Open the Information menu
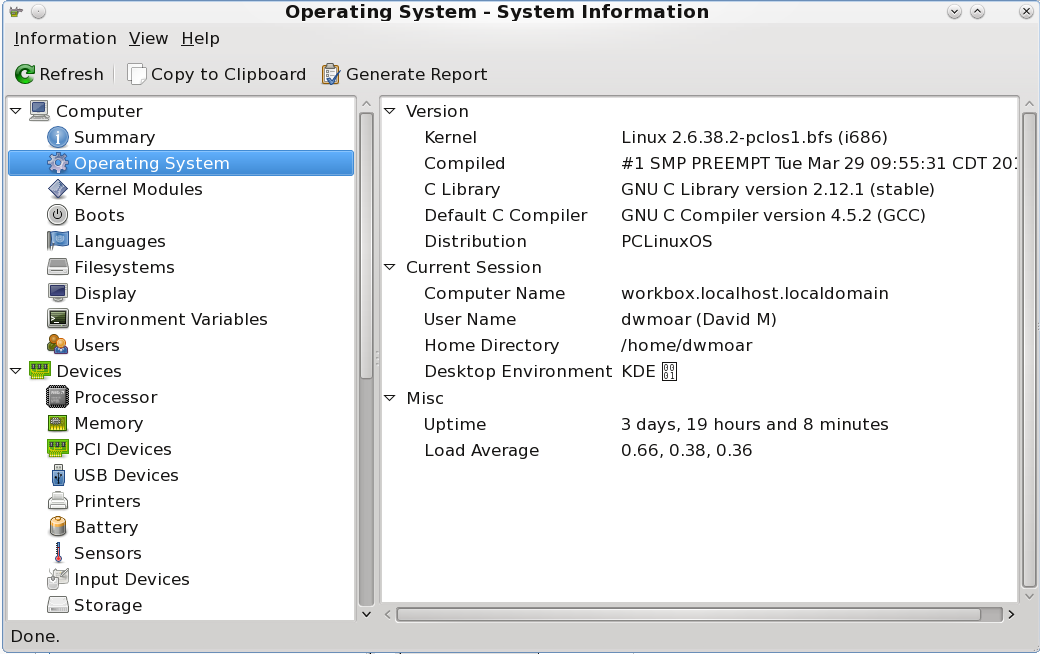The height and width of the screenshot is (654, 1040). [65, 38]
